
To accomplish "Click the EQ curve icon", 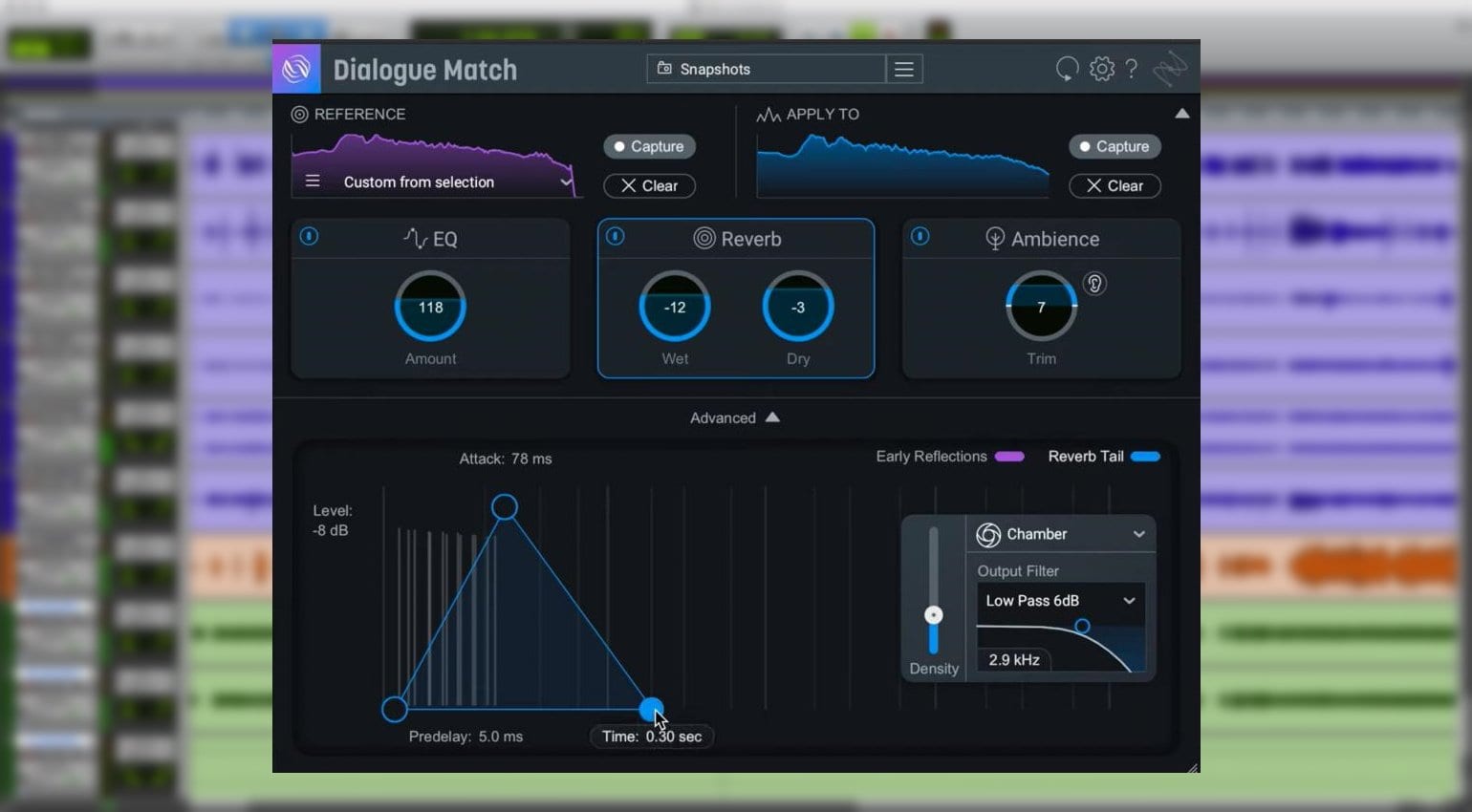I will pyautogui.click(x=415, y=238).
